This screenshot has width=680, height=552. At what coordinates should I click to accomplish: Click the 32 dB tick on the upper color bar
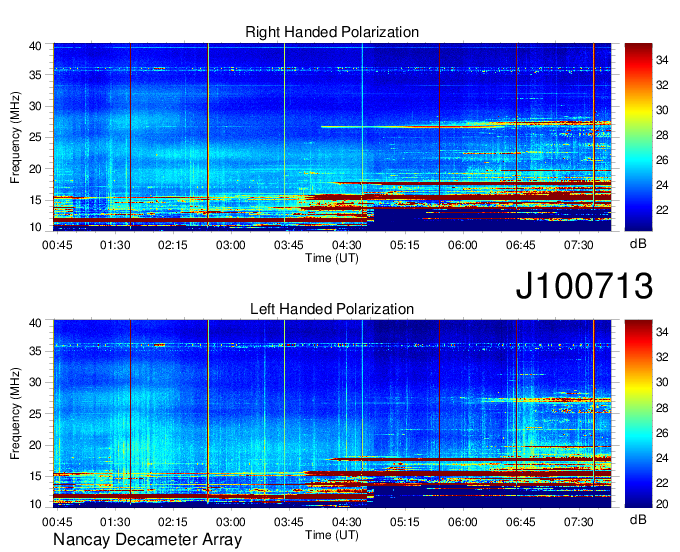662,85
